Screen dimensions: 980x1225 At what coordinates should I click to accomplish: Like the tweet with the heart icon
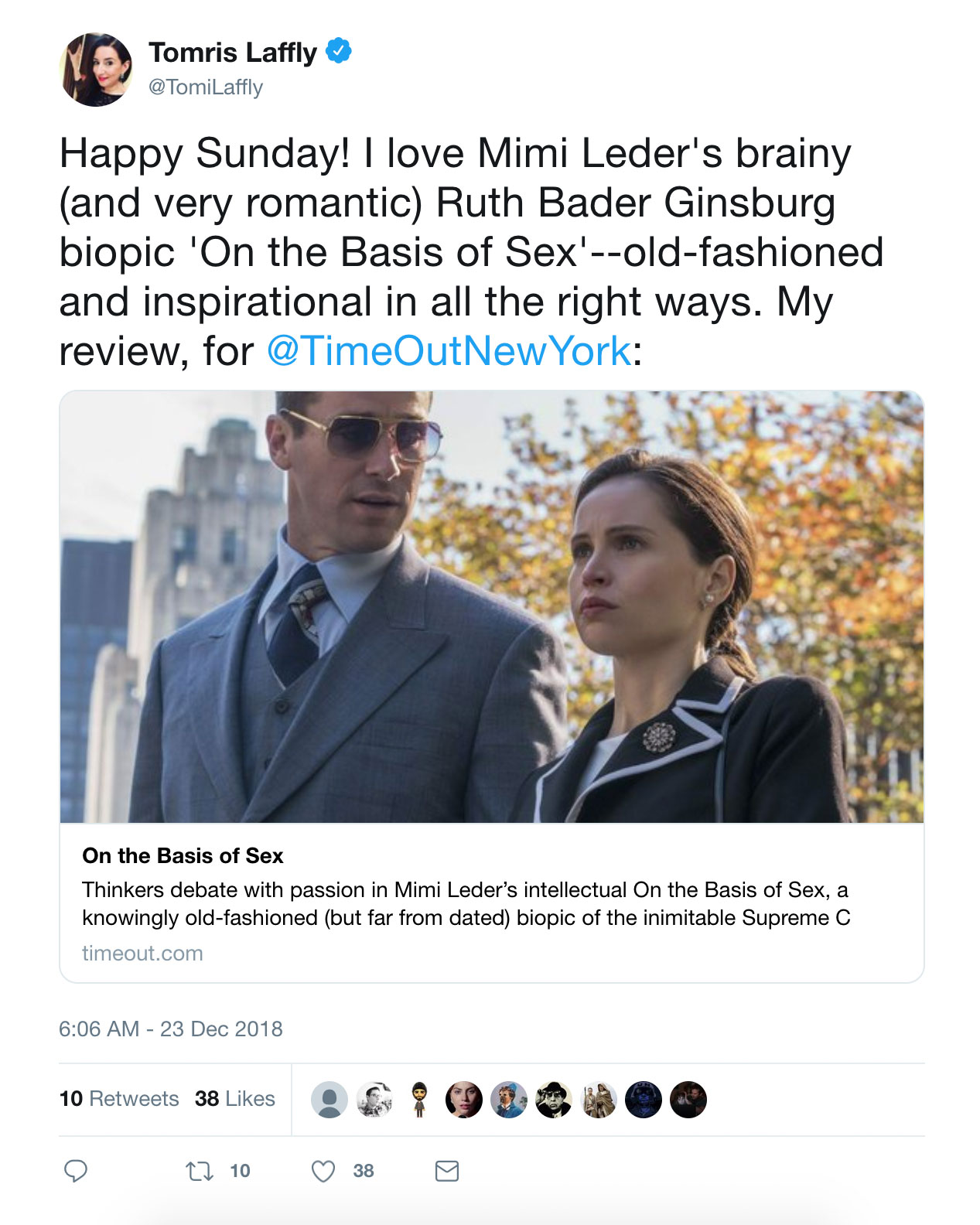(x=323, y=1172)
